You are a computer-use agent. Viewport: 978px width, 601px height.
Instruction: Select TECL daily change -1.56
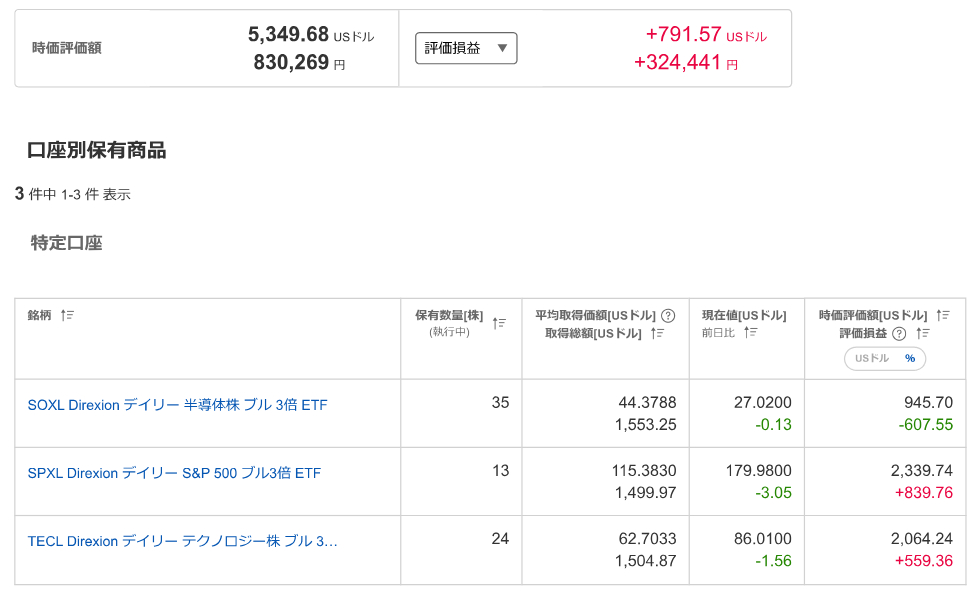click(773, 560)
